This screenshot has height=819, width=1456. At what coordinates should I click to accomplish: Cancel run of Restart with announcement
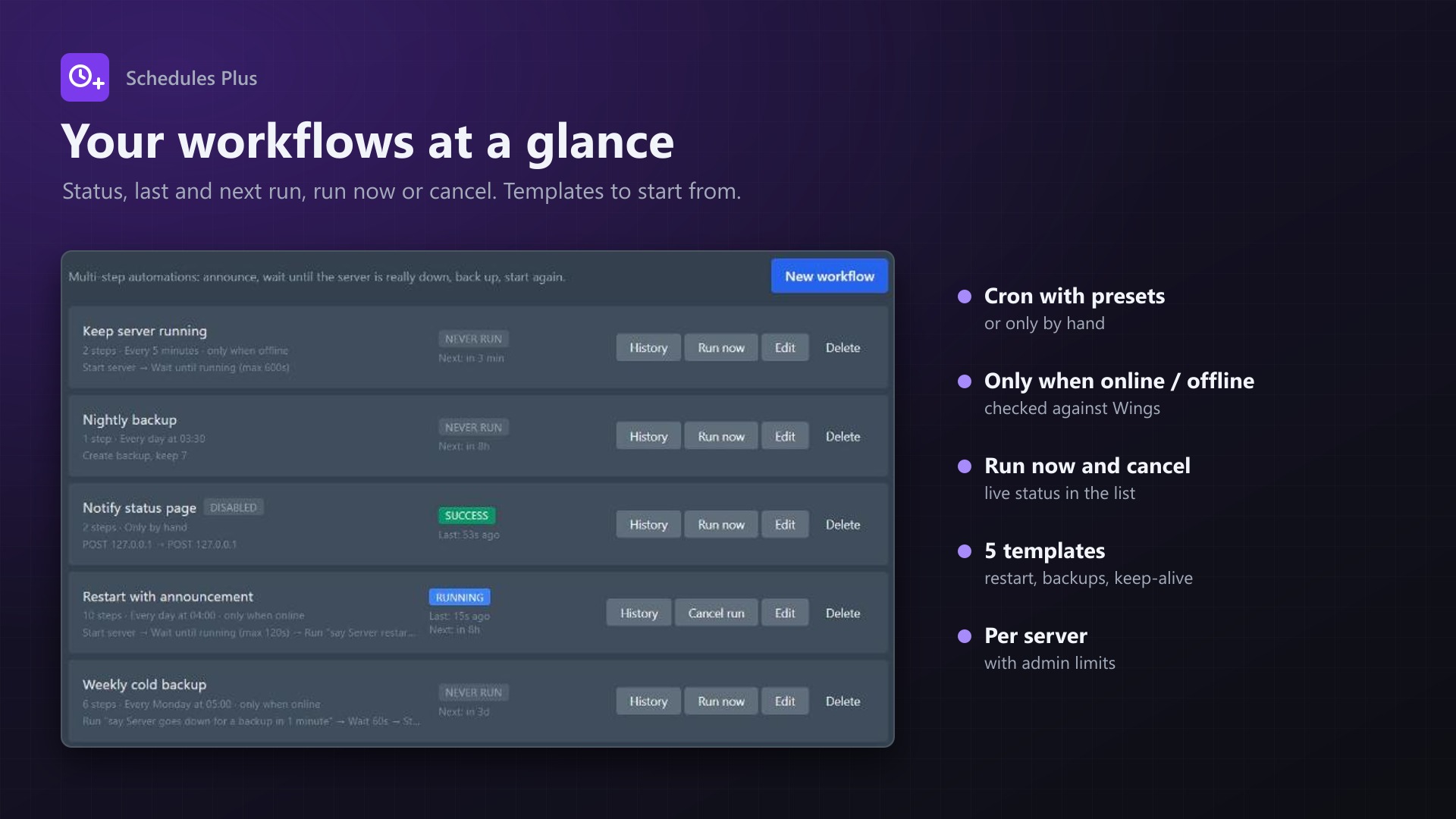pyautogui.click(x=716, y=613)
